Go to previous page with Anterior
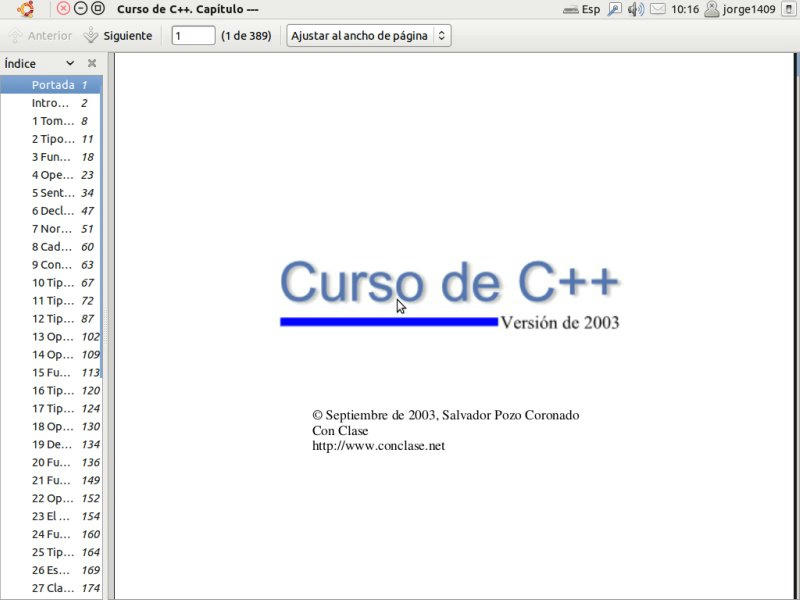 tap(40, 36)
